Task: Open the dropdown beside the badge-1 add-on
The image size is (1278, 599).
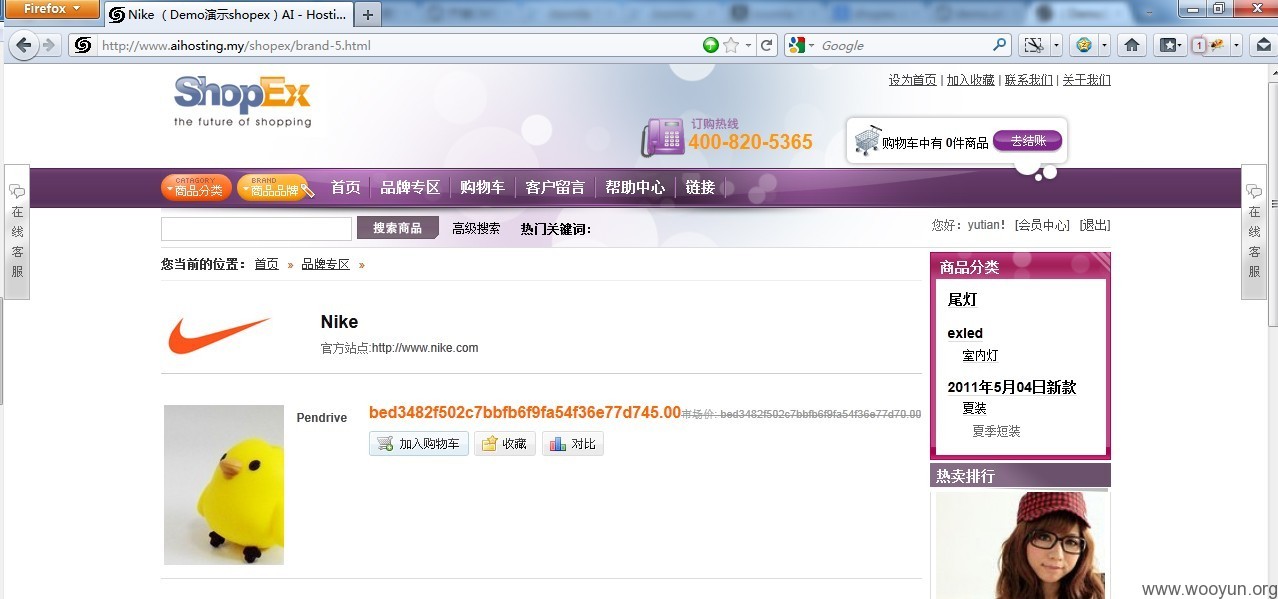Action: pyautogui.click(x=1236, y=45)
